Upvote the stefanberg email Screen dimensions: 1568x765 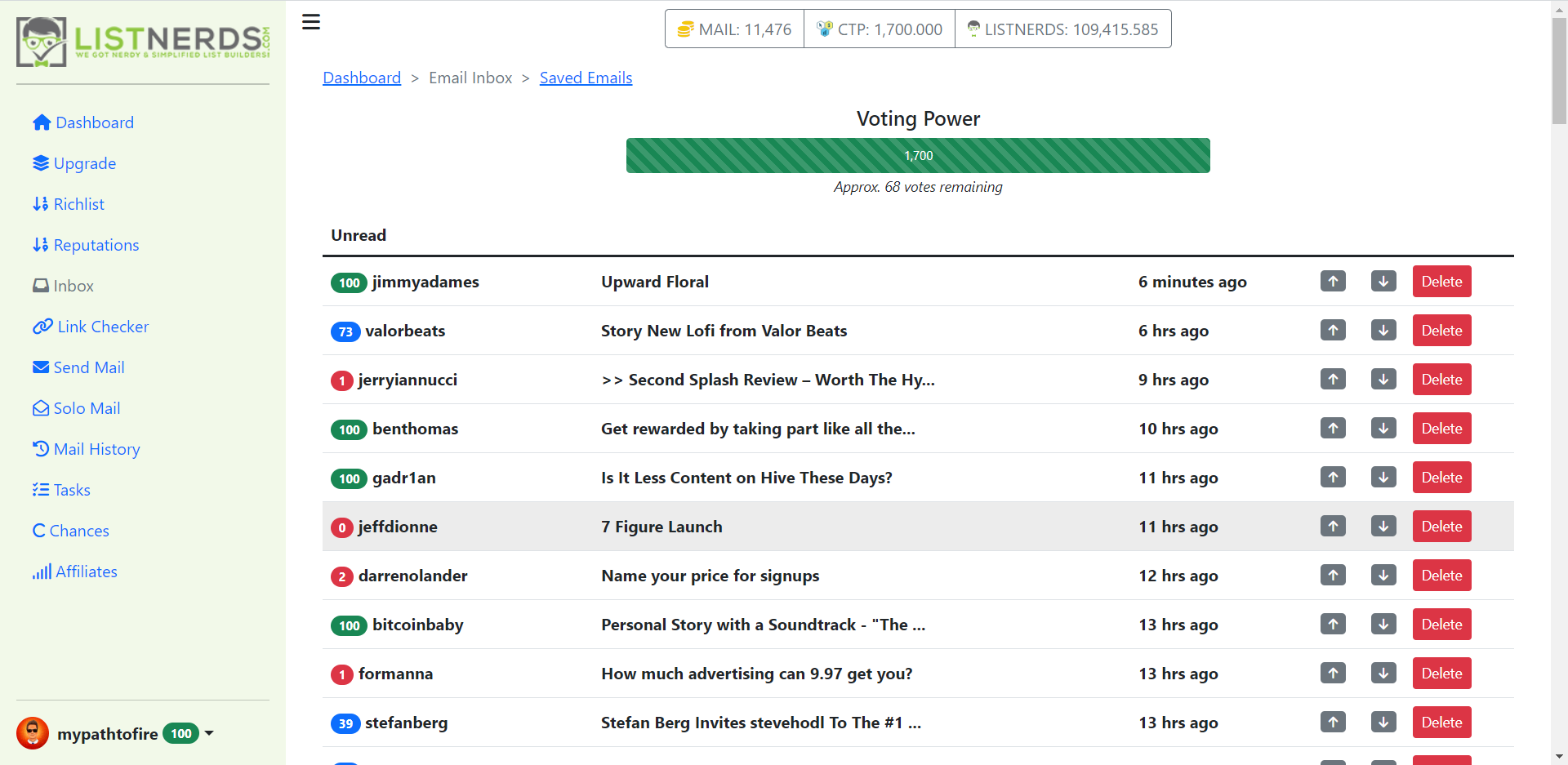[1333, 723]
